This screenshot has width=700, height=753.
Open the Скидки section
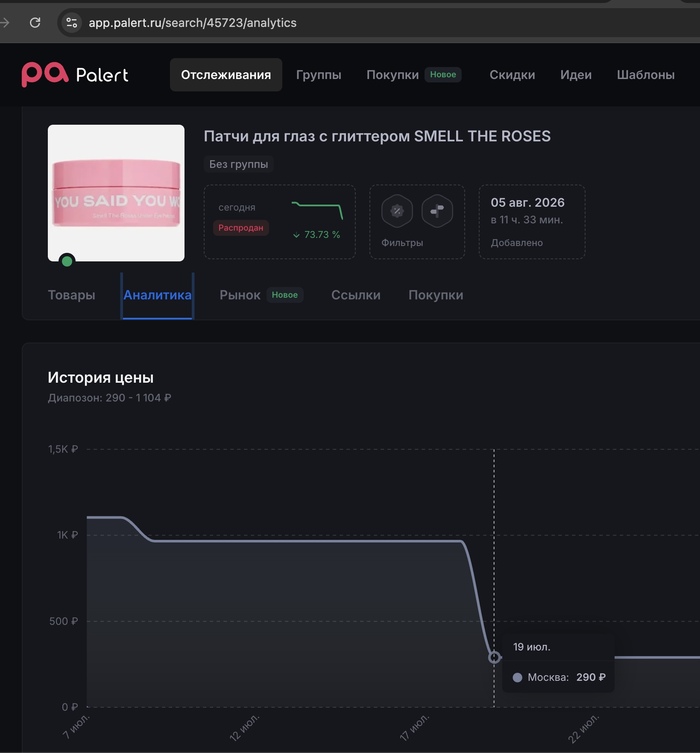(x=512, y=74)
